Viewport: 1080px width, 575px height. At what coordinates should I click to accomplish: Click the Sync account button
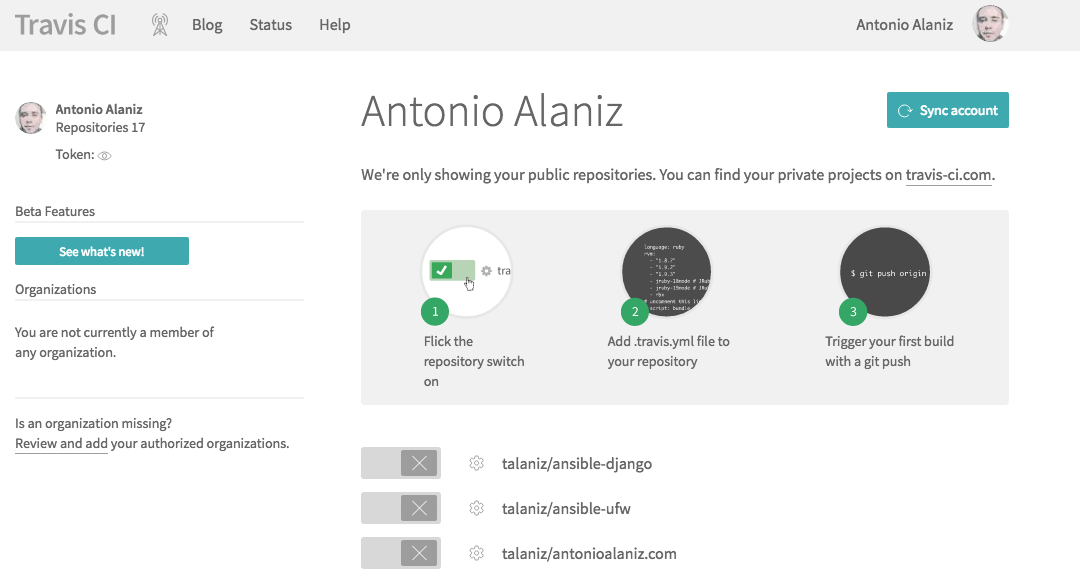pyautogui.click(x=948, y=110)
